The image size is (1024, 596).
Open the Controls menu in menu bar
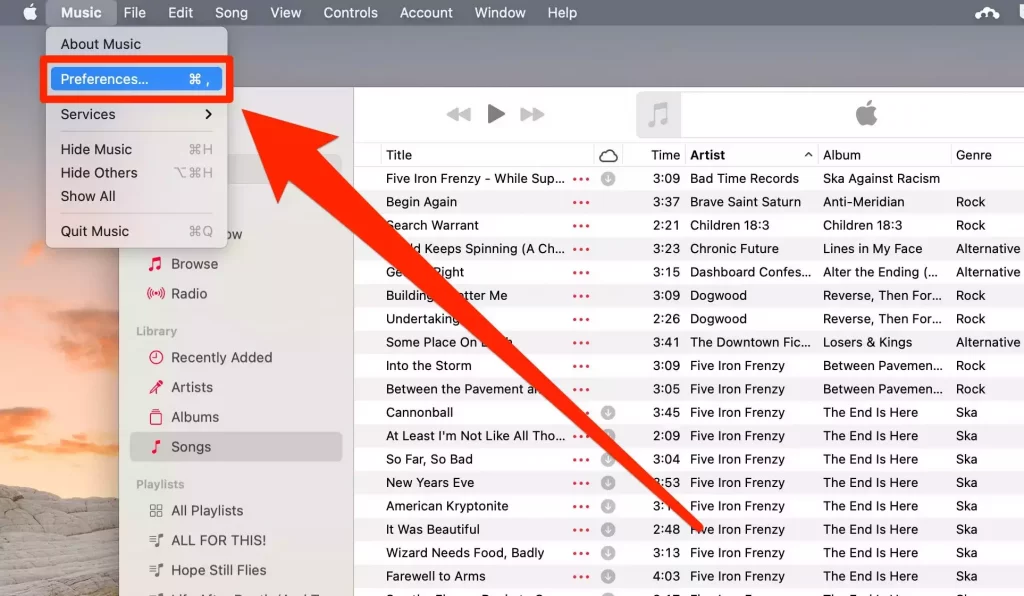click(351, 12)
